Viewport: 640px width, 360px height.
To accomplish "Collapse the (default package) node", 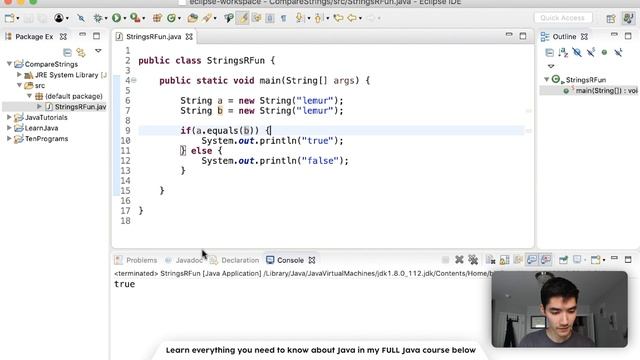I will click(29, 96).
